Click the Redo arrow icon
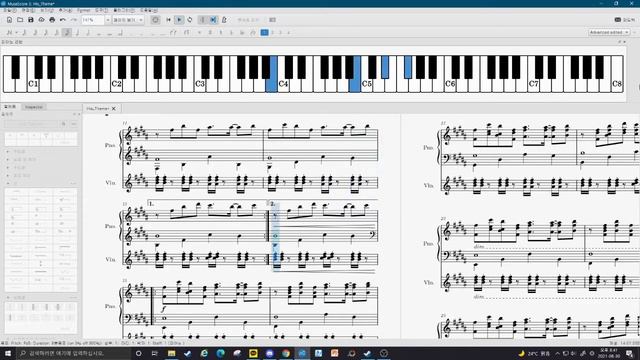Image resolution: width=640 pixels, height=360 pixels. (73, 20)
